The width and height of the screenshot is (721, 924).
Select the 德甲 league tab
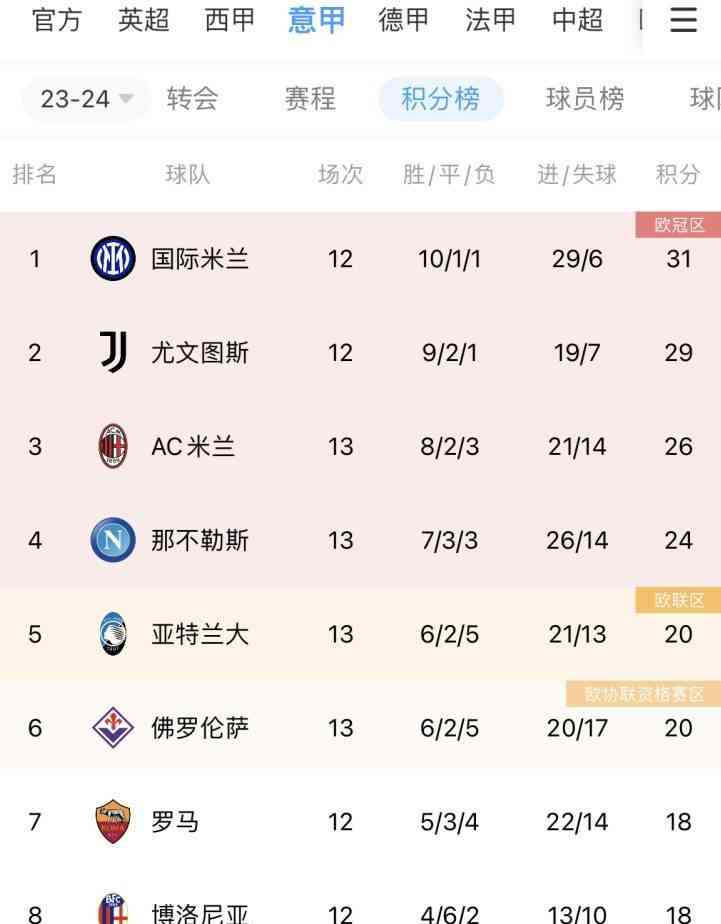point(404,20)
